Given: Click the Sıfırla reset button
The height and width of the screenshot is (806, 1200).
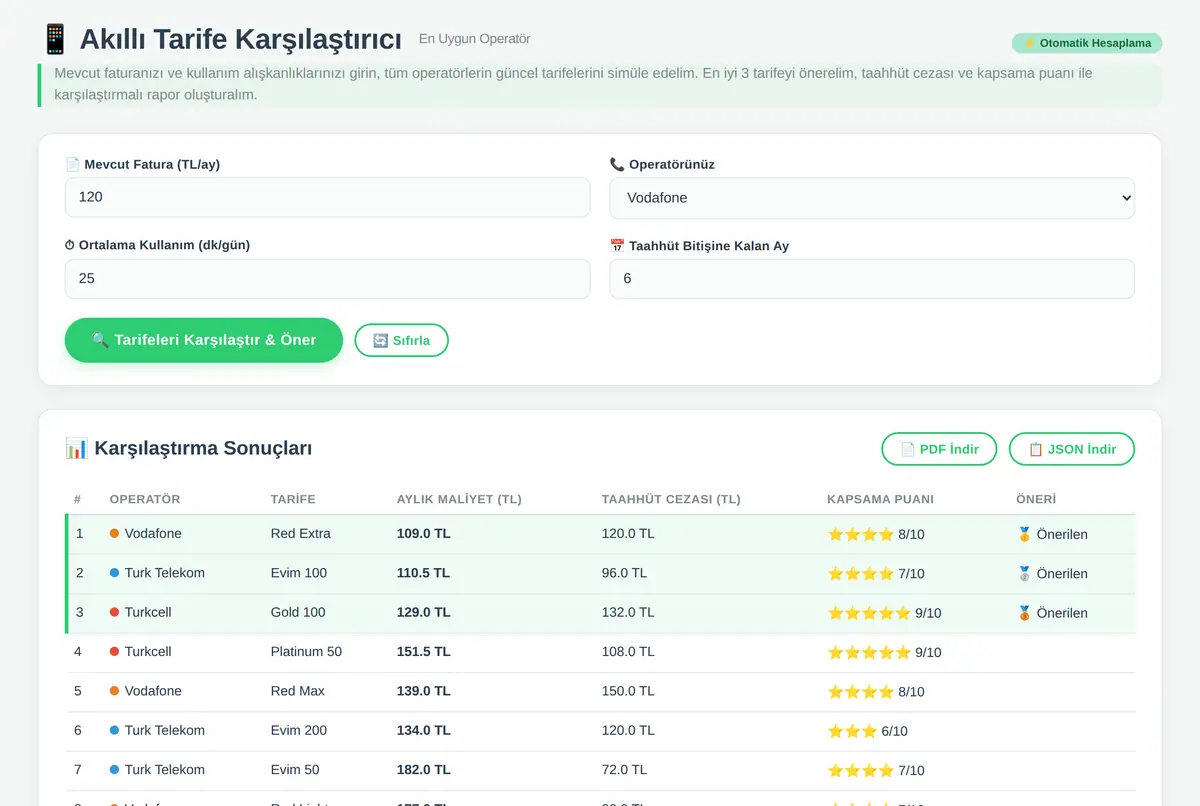Looking at the screenshot, I should (x=401, y=340).
